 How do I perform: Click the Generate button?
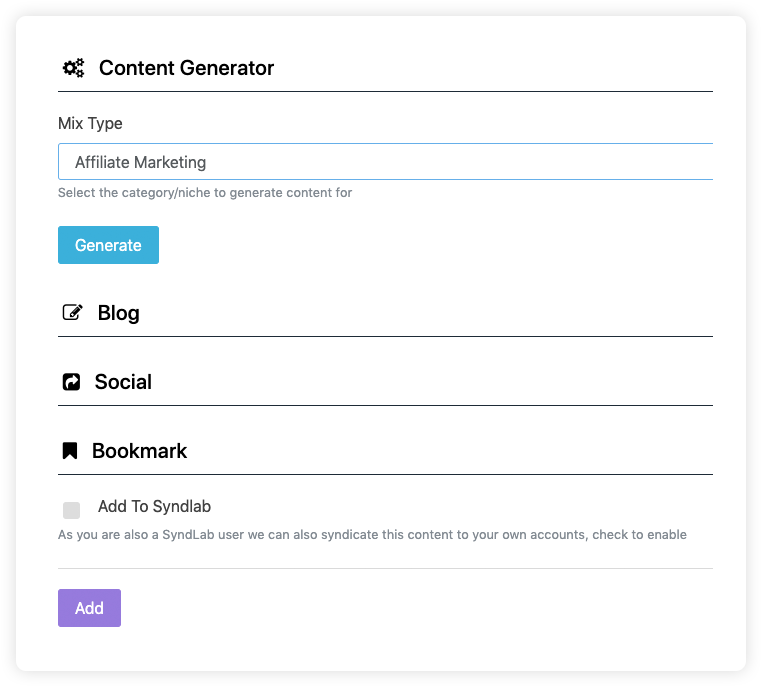[x=108, y=245]
